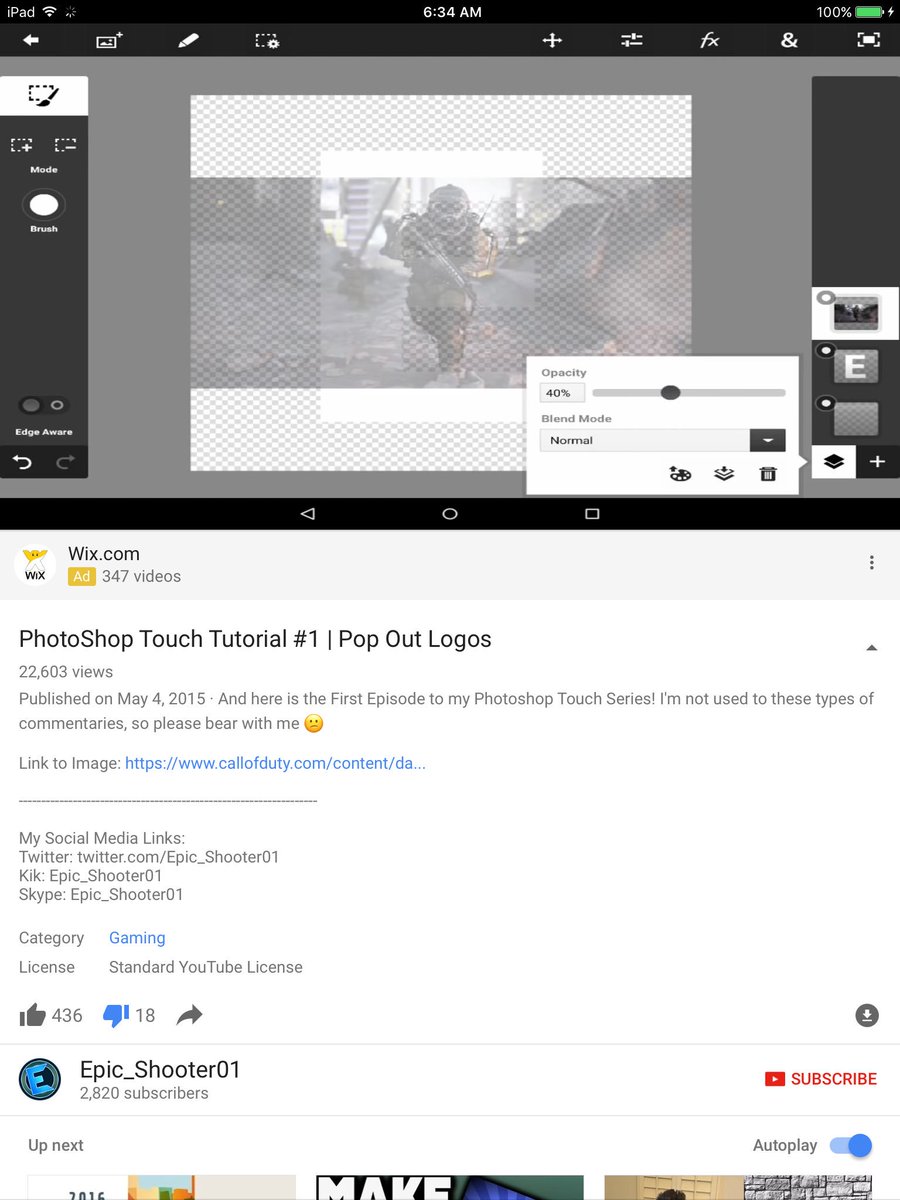Image resolution: width=900 pixels, height=1200 pixels.
Task: Open the Blend Mode dropdown arrow
Action: (x=768, y=440)
